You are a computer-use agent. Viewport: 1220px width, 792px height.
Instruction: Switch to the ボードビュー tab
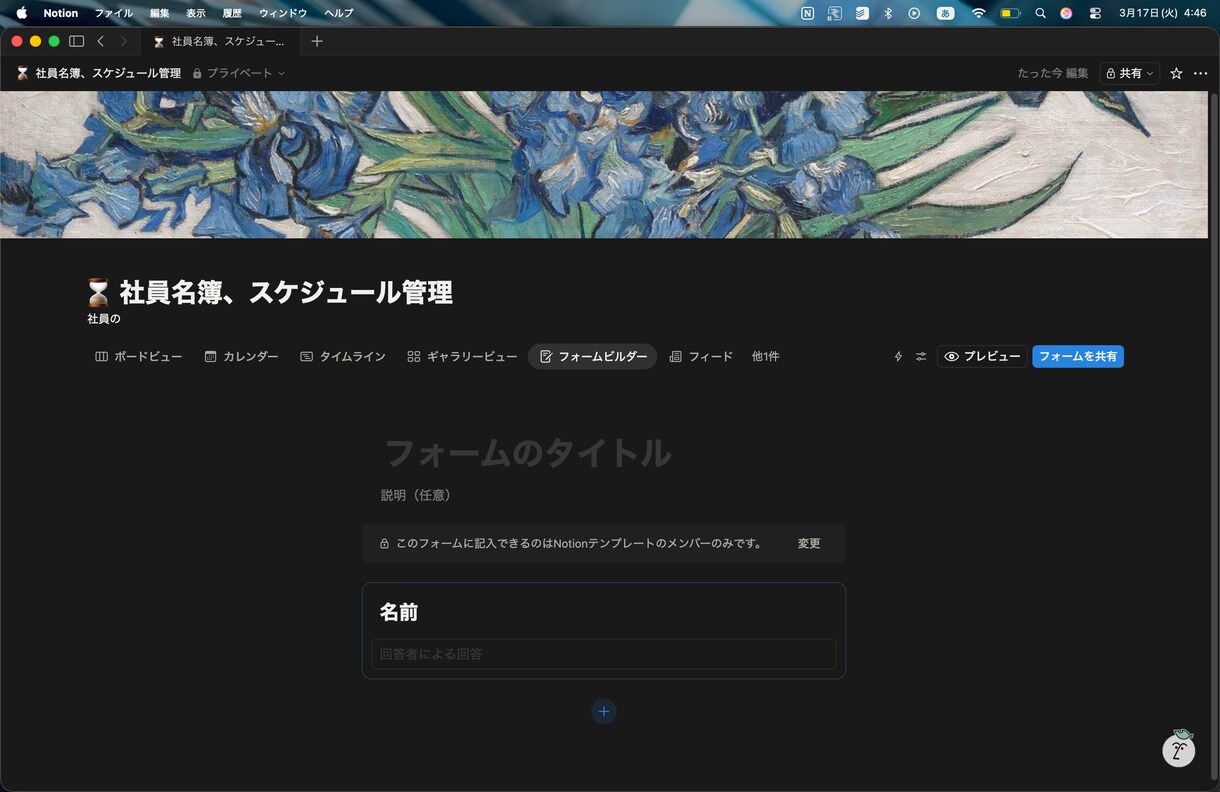click(x=138, y=356)
